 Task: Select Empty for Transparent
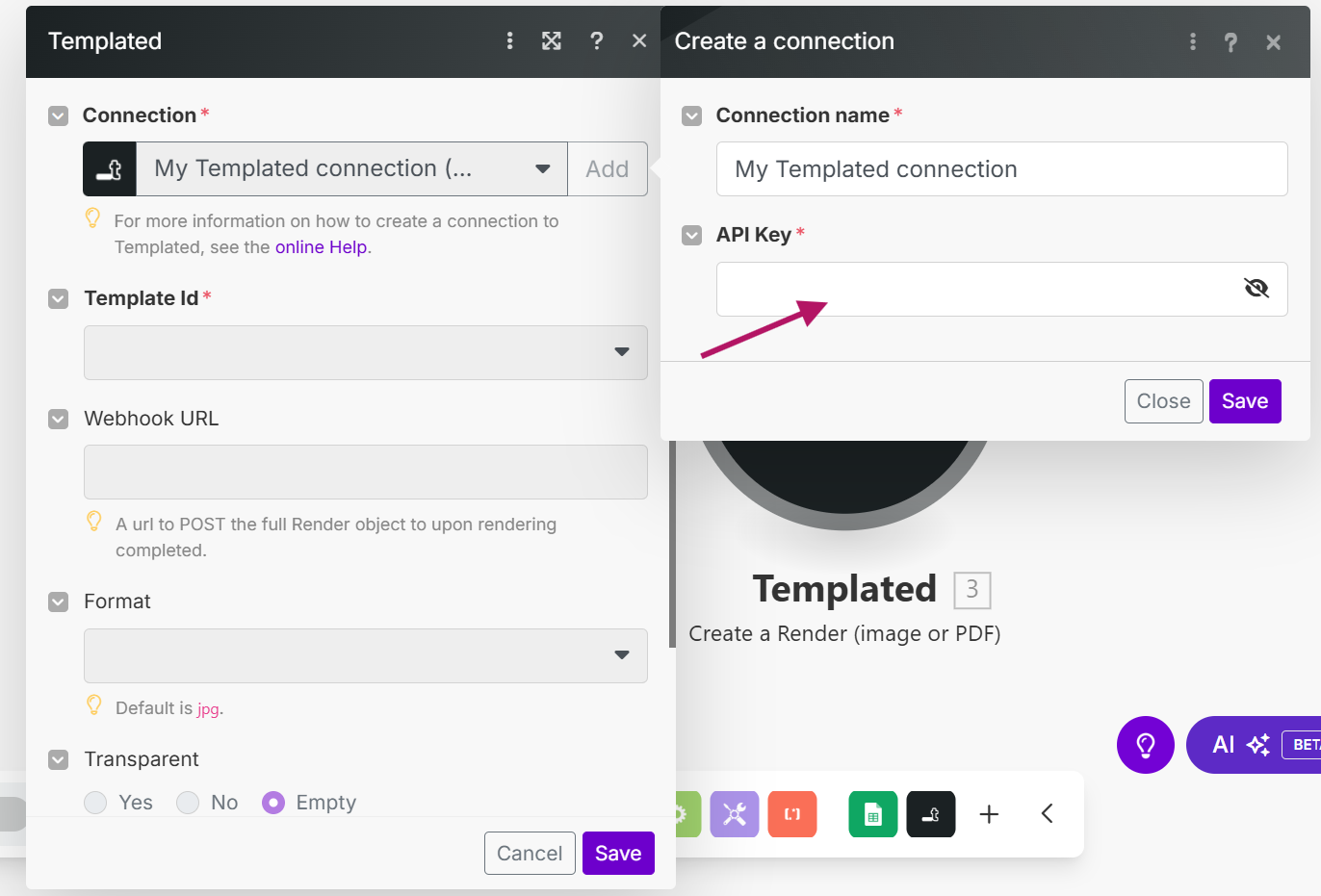[x=273, y=803]
